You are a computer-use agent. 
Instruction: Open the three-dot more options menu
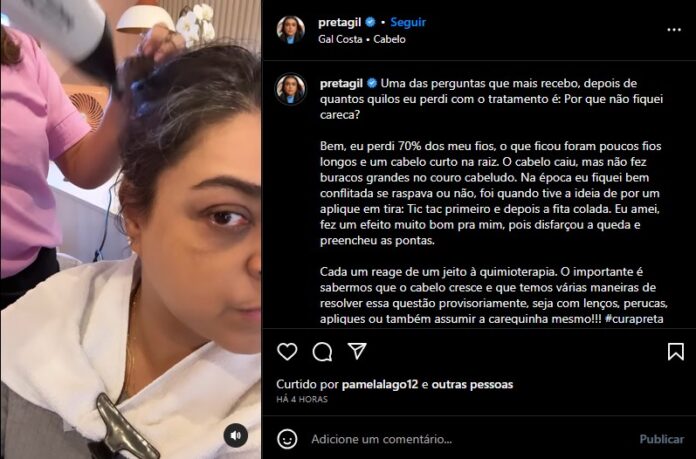pos(674,30)
